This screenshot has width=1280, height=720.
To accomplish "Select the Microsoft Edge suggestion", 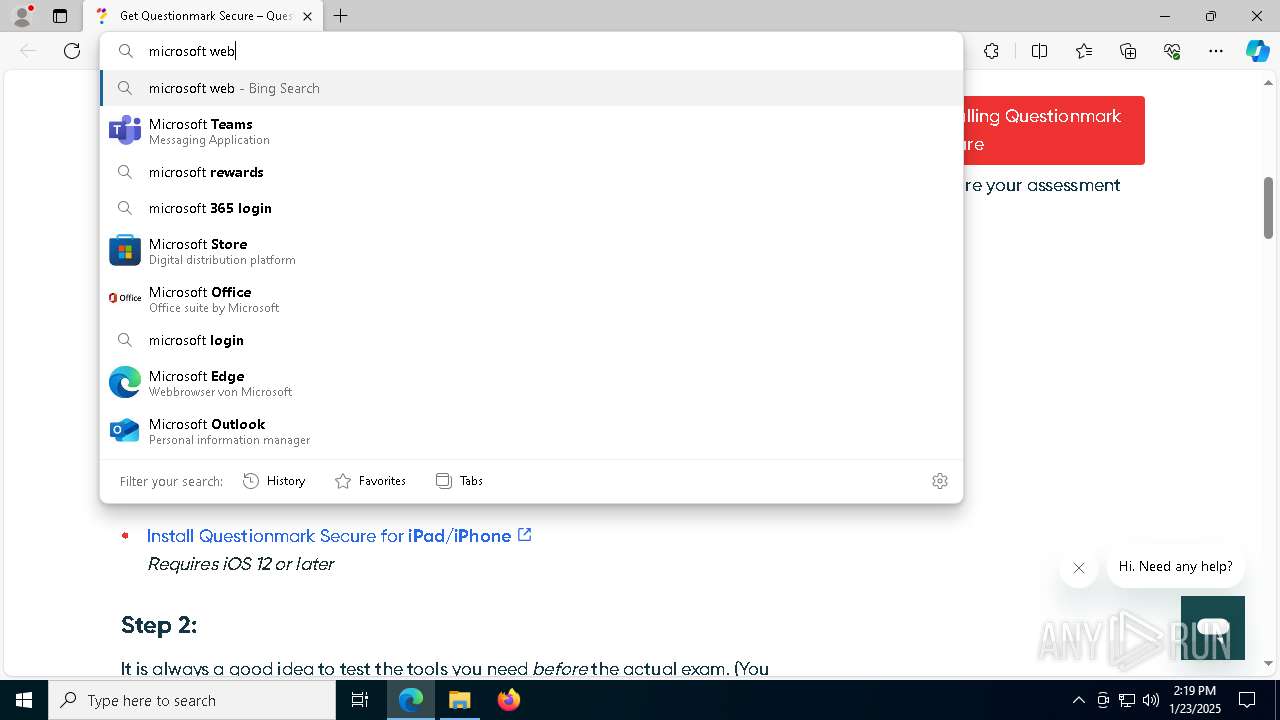I will 531,383.
